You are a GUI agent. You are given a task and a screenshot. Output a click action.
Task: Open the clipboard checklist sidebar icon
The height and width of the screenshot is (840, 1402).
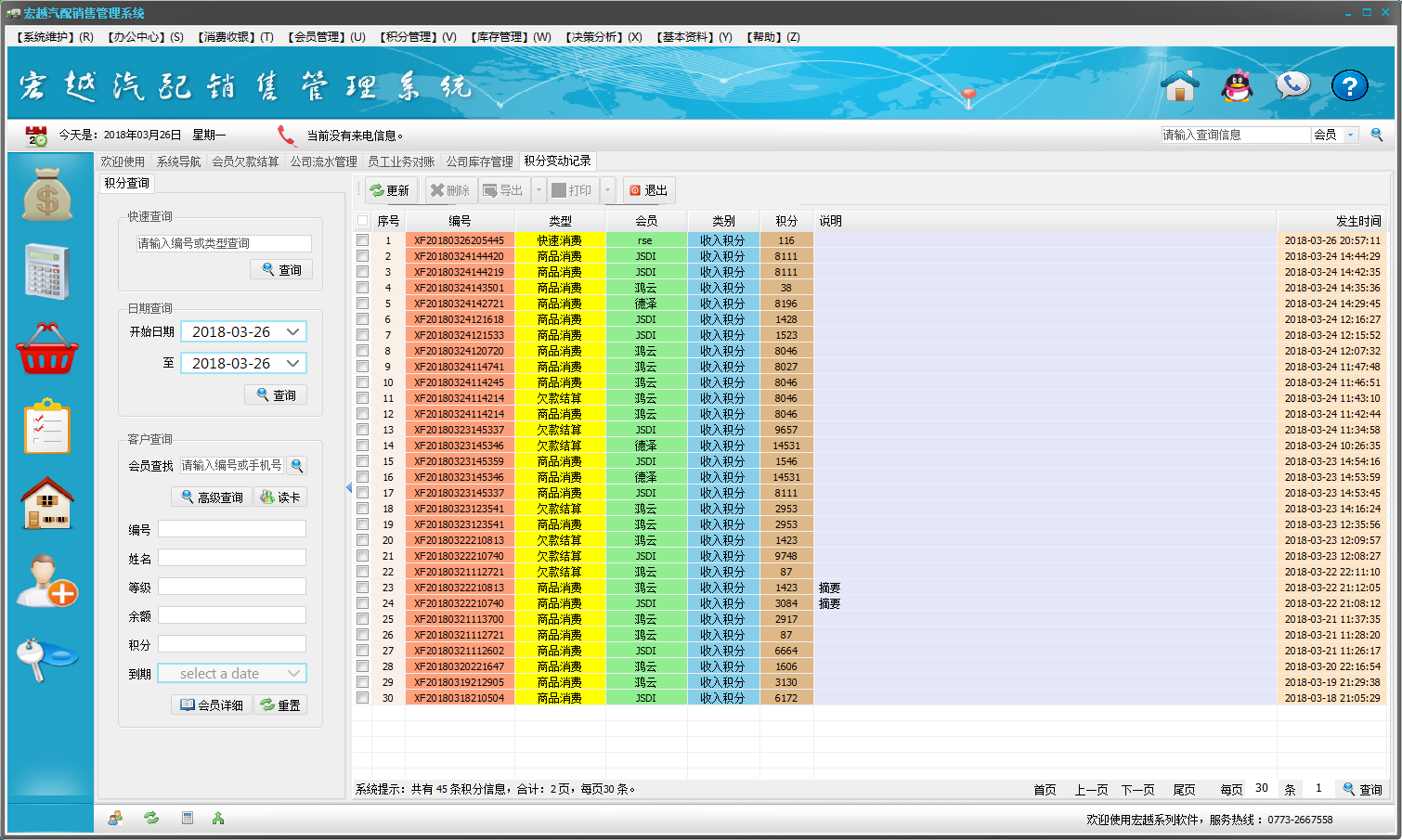pos(47,426)
